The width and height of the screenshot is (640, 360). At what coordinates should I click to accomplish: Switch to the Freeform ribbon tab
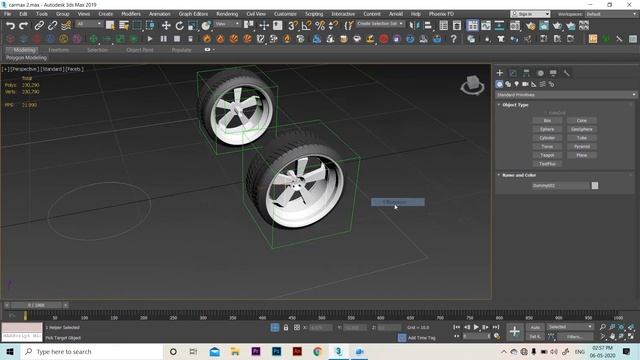58,50
